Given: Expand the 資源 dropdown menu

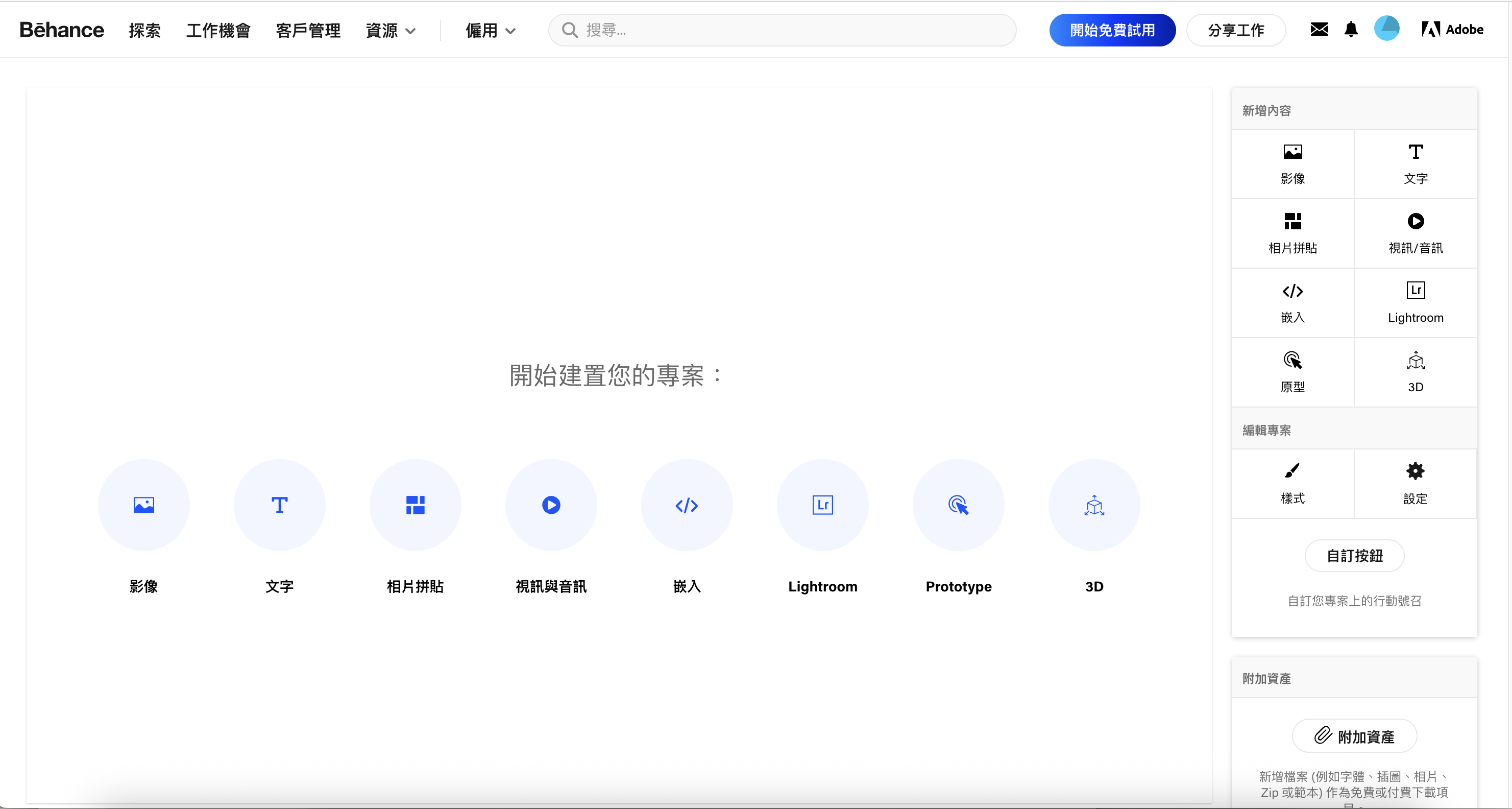Looking at the screenshot, I should (x=391, y=31).
